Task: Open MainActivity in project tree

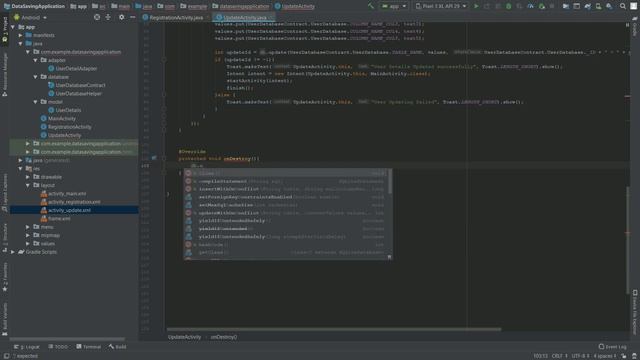Action: coord(61,118)
